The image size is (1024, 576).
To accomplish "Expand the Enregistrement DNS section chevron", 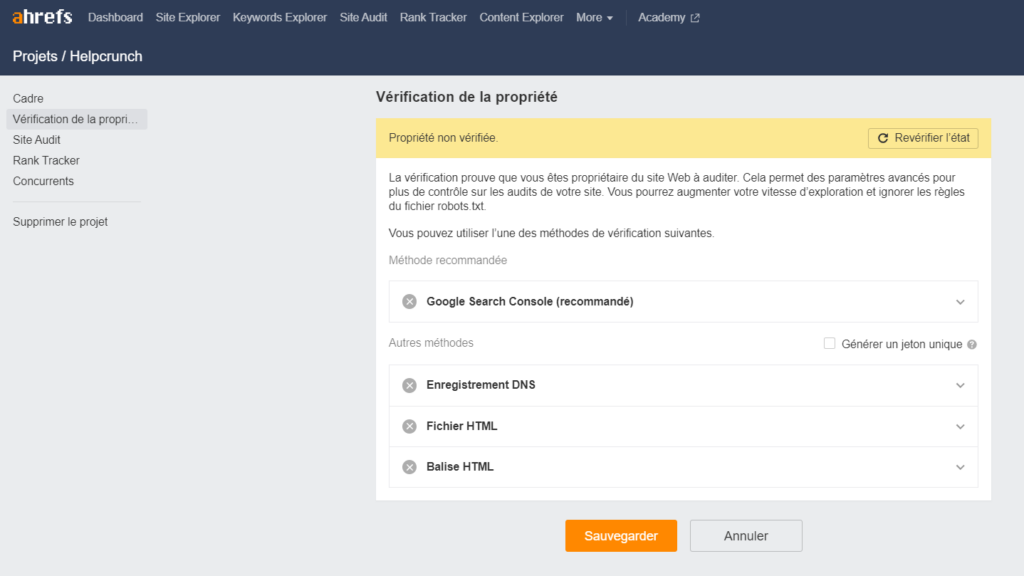I will point(960,385).
